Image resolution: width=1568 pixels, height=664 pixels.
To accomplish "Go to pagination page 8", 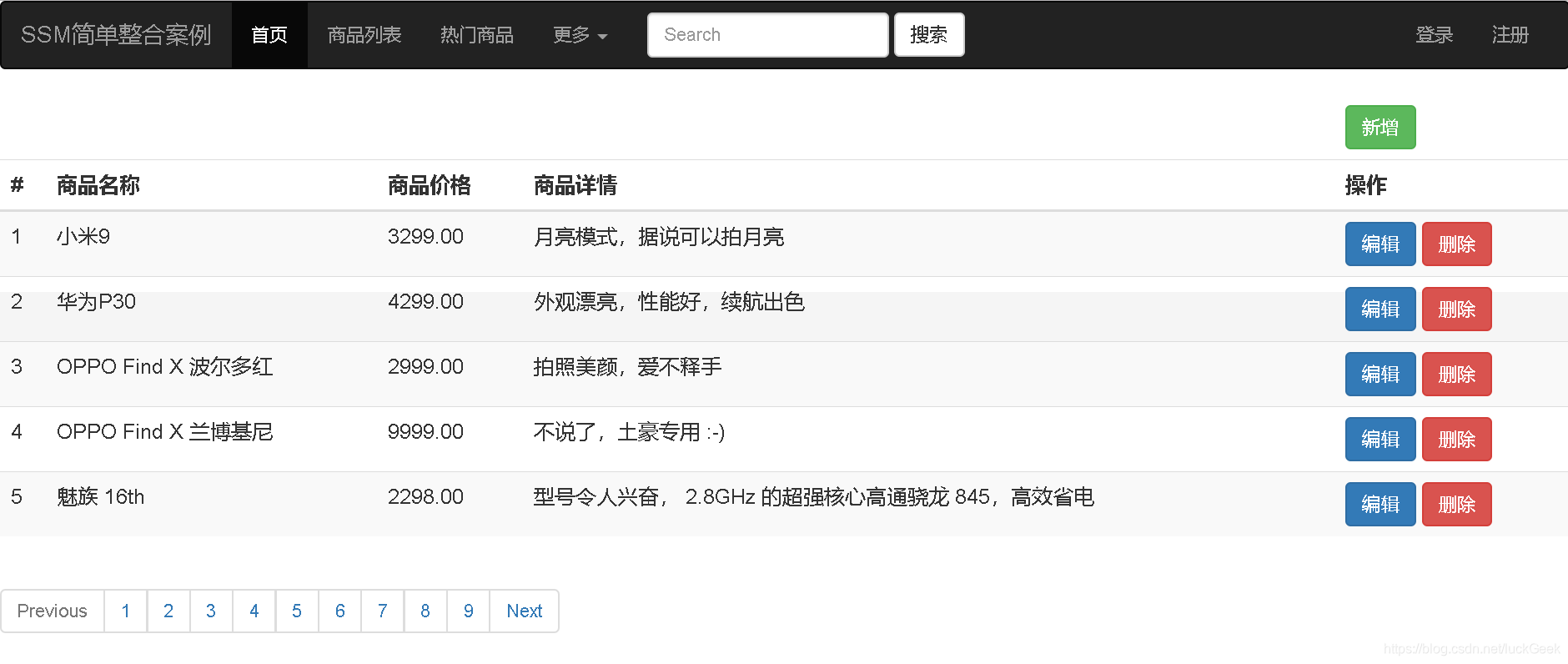I will [425, 611].
